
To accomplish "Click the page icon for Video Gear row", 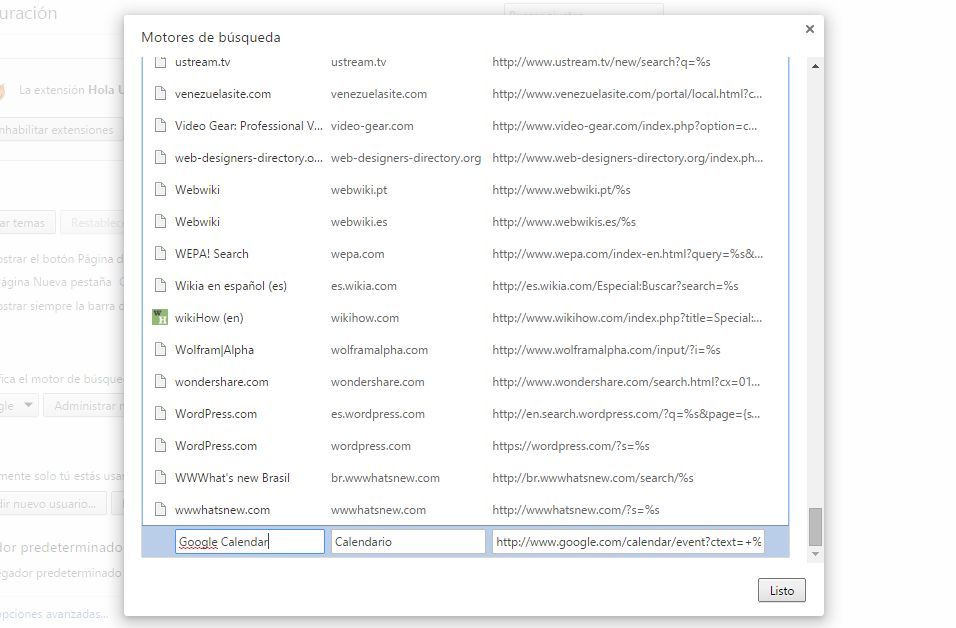I will (160, 126).
